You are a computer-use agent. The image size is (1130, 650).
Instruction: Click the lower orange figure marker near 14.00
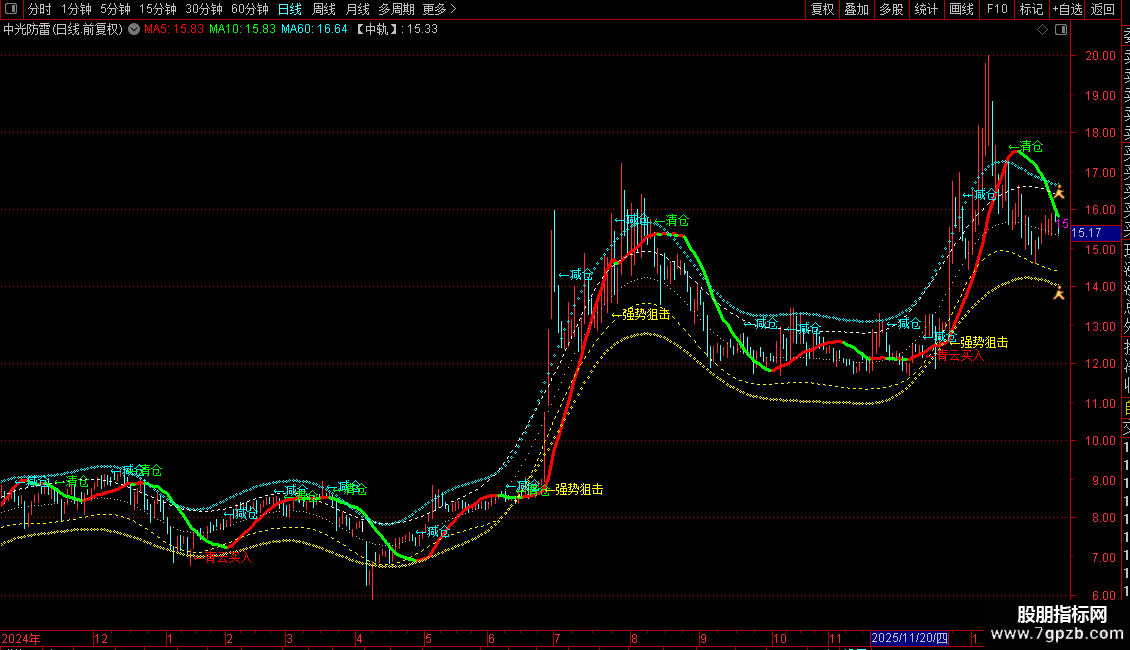[x=1059, y=292]
